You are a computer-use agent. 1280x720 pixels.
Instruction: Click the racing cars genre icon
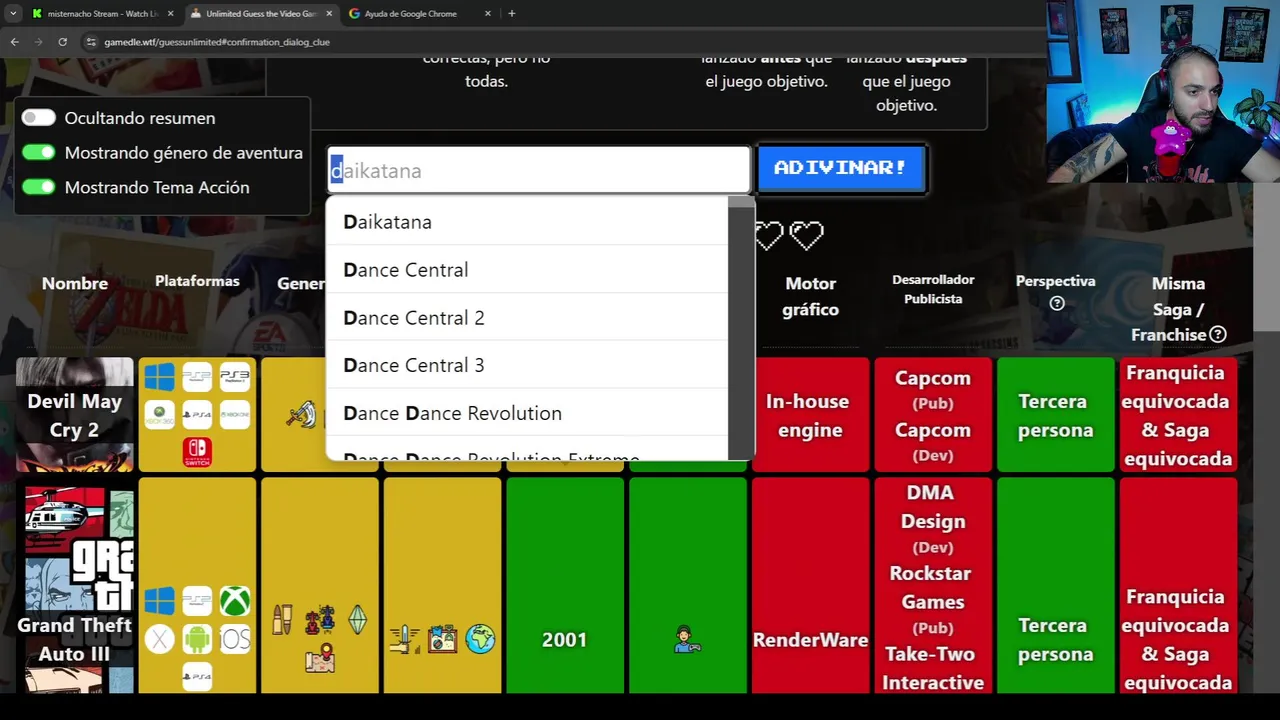tap(320, 620)
